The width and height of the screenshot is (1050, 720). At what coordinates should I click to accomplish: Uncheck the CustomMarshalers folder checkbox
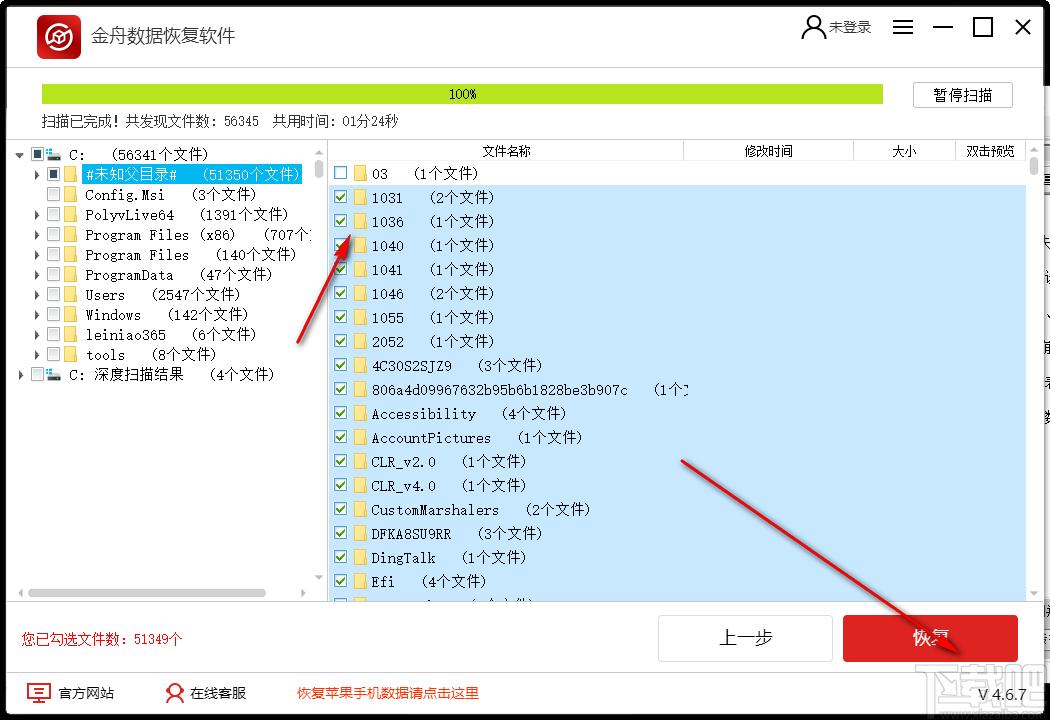[341, 509]
